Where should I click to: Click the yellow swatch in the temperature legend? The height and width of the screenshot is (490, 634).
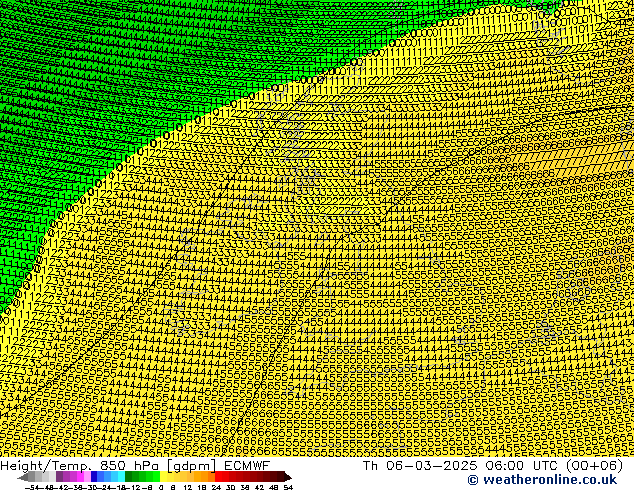click(x=163, y=476)
